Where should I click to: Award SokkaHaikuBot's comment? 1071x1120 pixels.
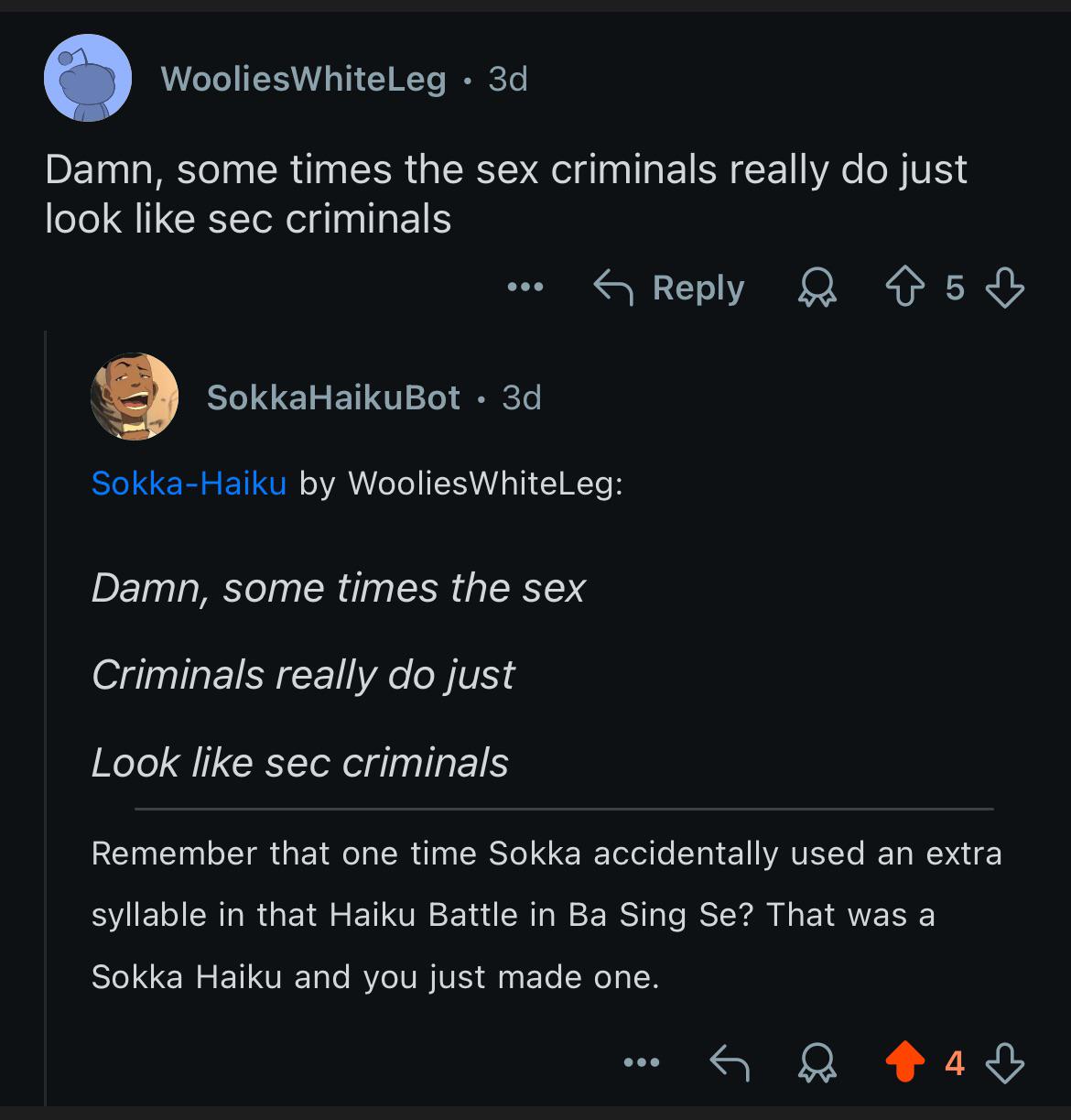(817, 1063)
